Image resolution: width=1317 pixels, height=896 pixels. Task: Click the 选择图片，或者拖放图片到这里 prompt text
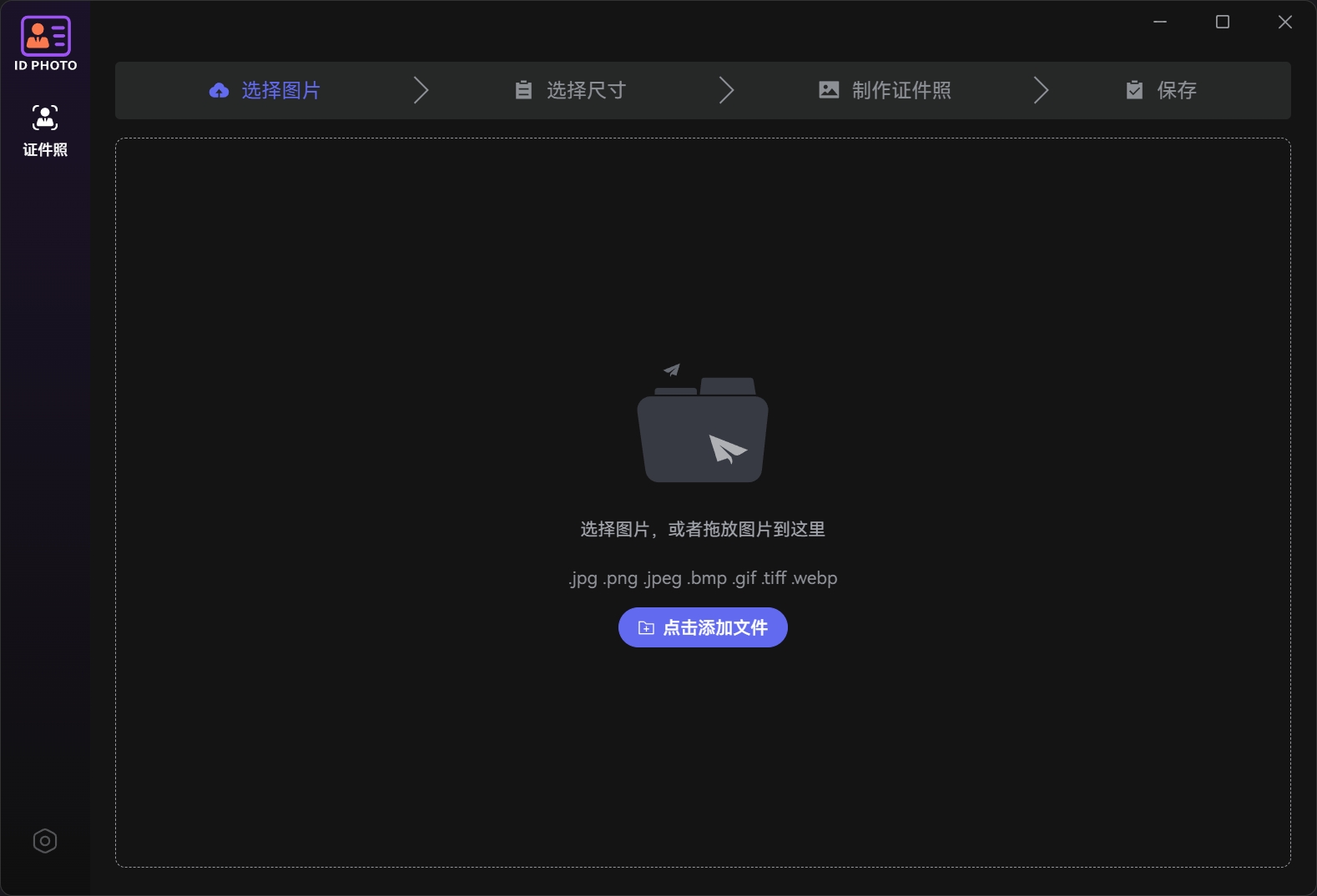(x=703, y=530)
